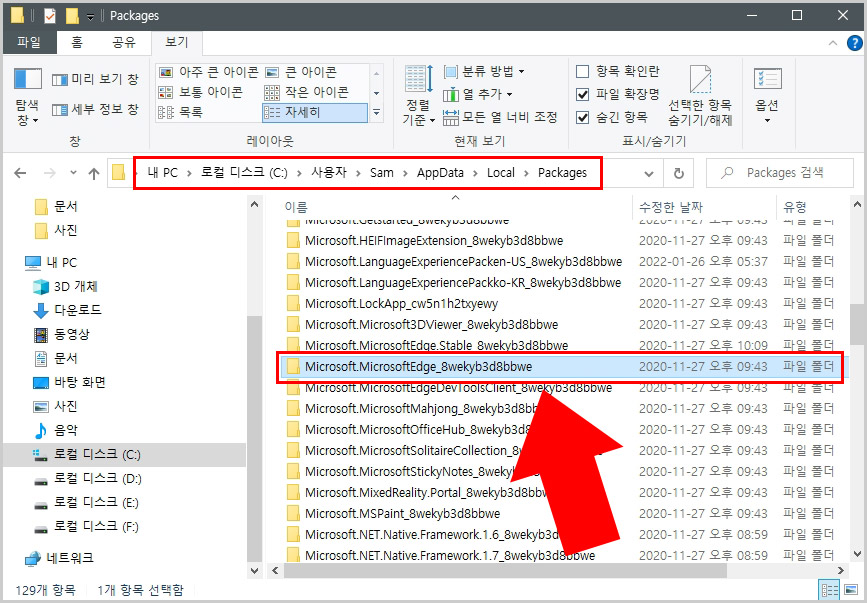Sort by date modified (수정한 날짜) header
The image size is (867, 603).
703,207
